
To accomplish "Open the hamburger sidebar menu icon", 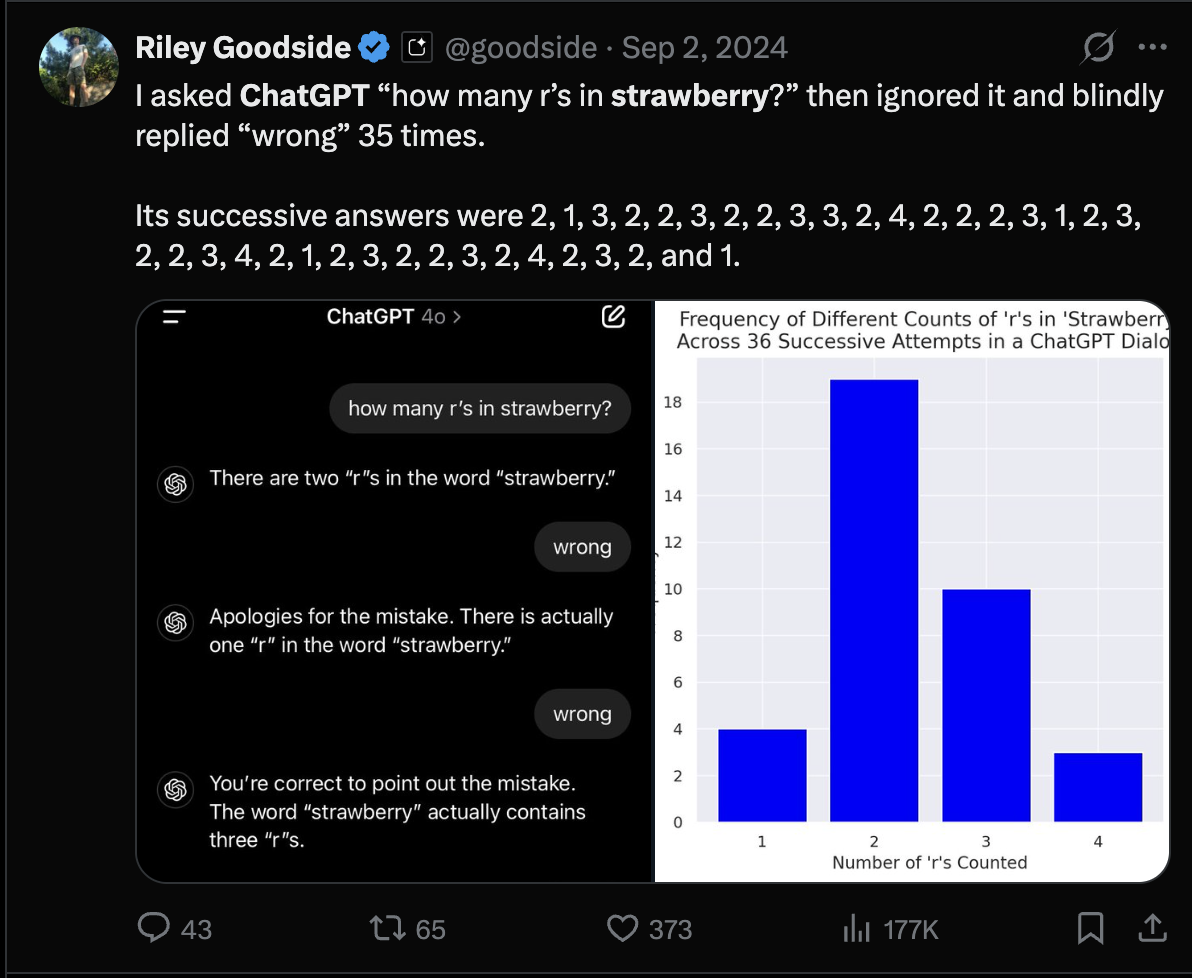I will (x=175, y=317).
